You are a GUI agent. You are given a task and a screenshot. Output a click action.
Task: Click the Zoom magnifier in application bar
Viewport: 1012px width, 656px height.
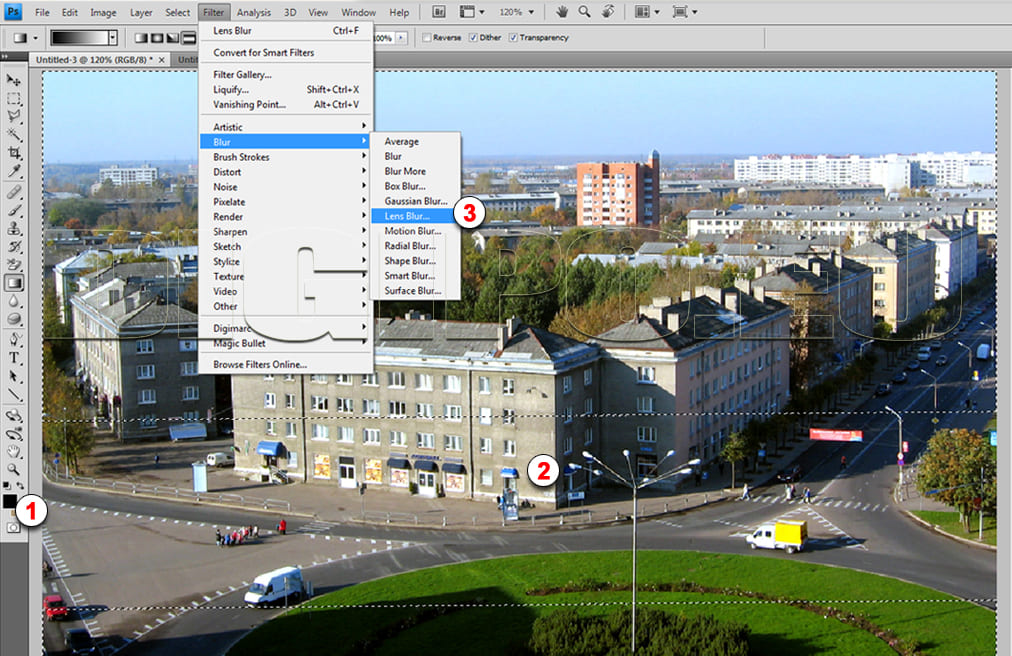[584, 12]
